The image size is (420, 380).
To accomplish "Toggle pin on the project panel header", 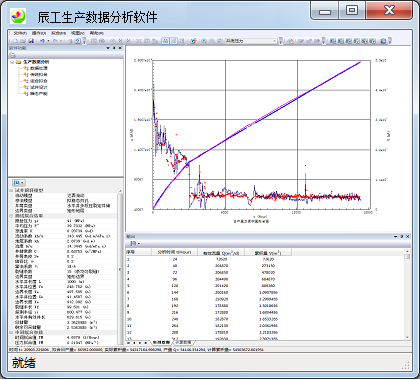I will (114, 48).
